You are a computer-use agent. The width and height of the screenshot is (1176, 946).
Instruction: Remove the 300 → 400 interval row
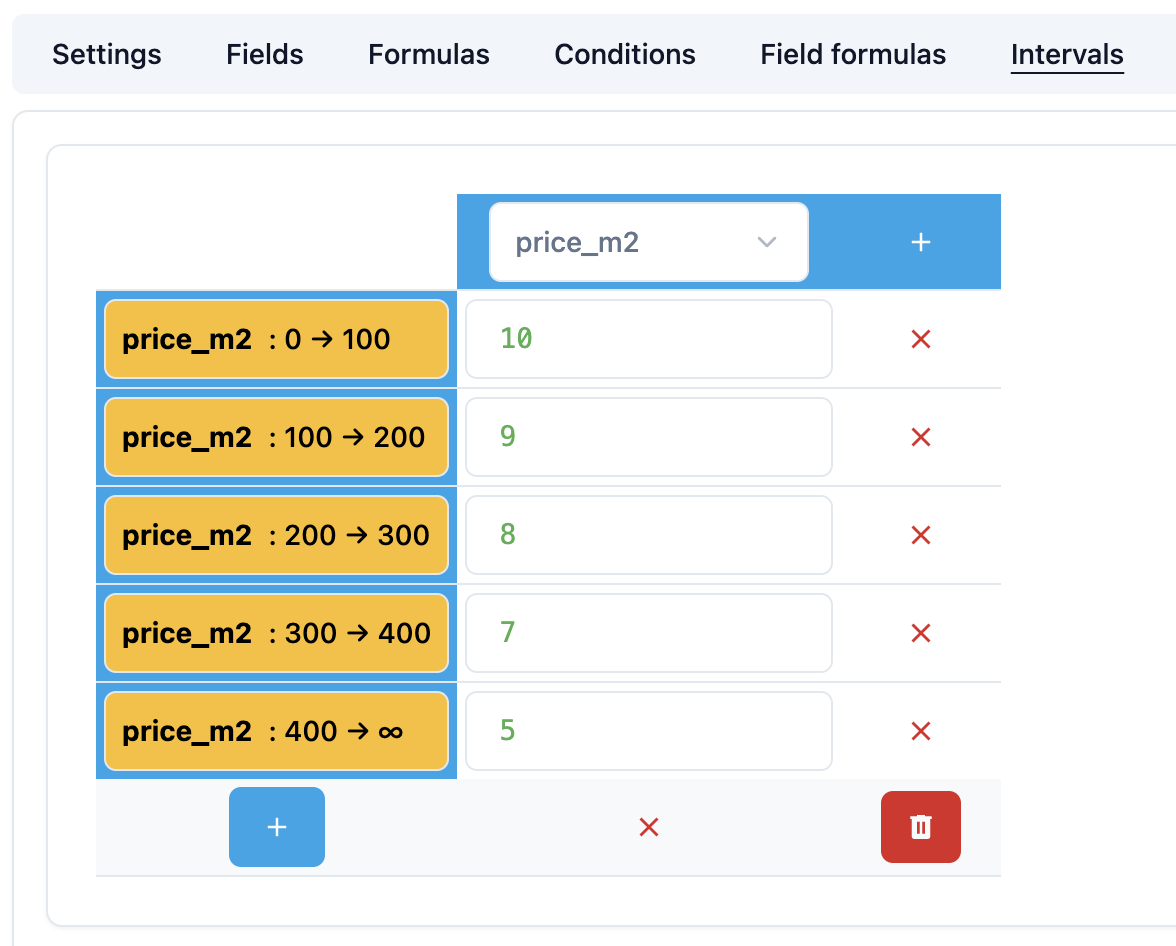coord(921,633)
